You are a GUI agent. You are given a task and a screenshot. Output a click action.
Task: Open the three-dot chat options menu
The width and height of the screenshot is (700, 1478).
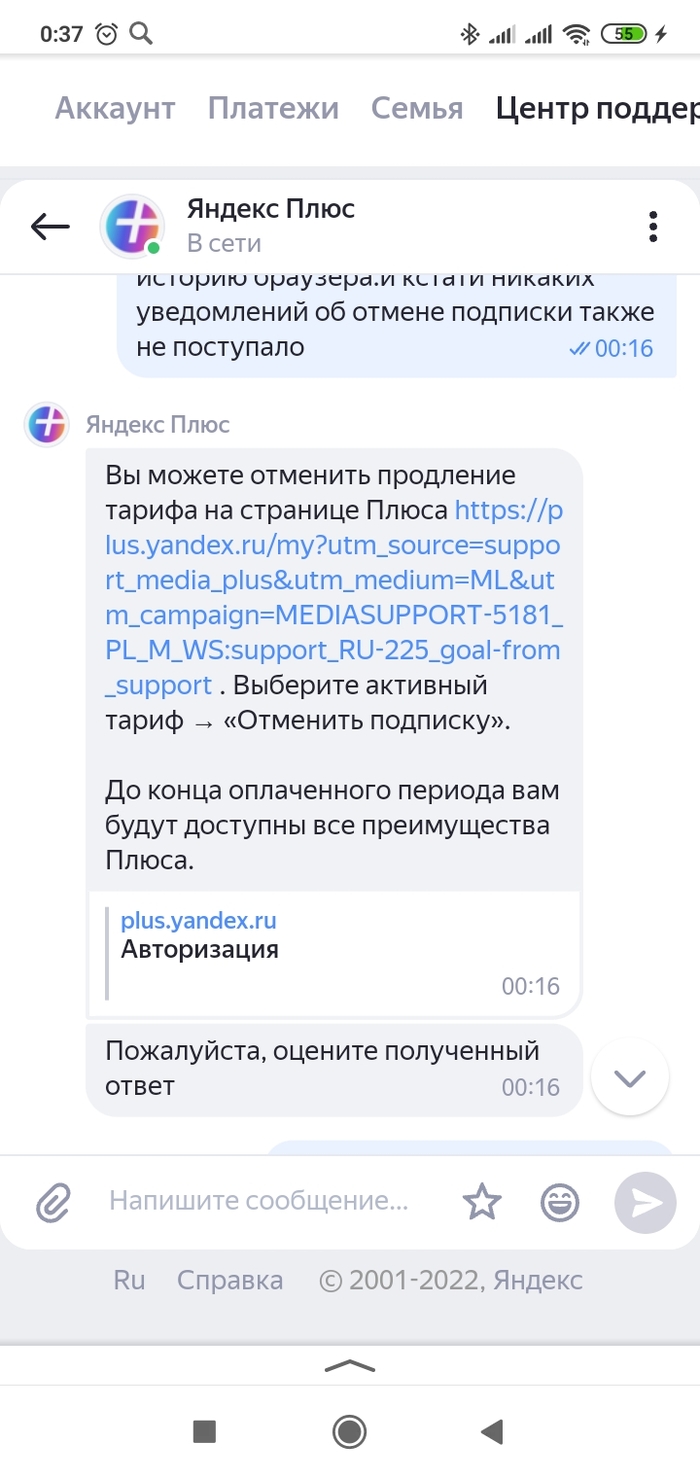[x=653, y=227]
